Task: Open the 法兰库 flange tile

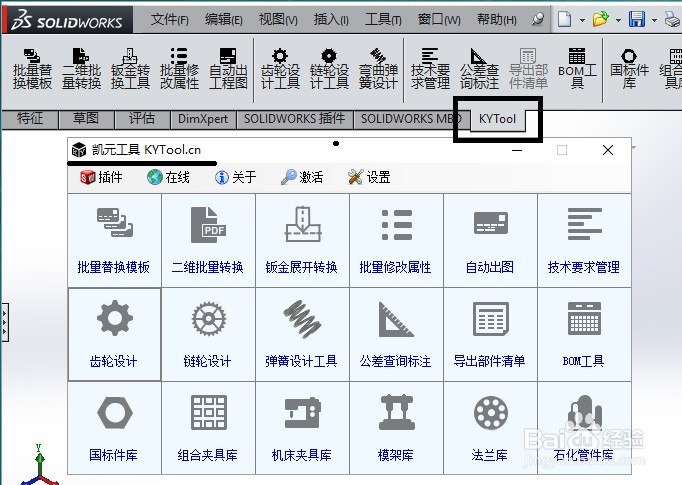Action: pyautogui.click(x=490, y=428)
